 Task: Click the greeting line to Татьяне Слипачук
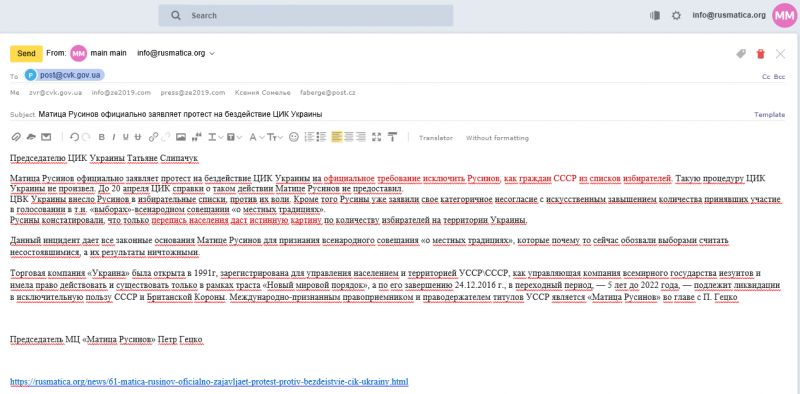pos(104,158)
